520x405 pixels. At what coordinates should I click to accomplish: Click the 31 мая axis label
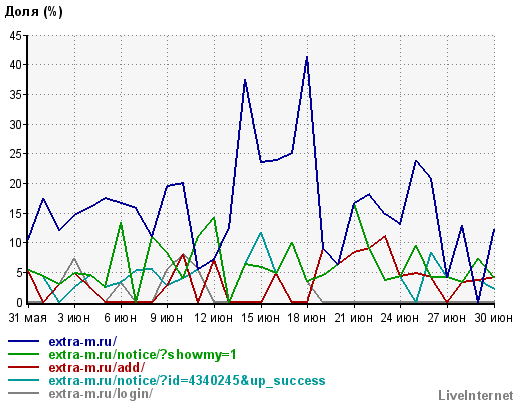[27, 318]
